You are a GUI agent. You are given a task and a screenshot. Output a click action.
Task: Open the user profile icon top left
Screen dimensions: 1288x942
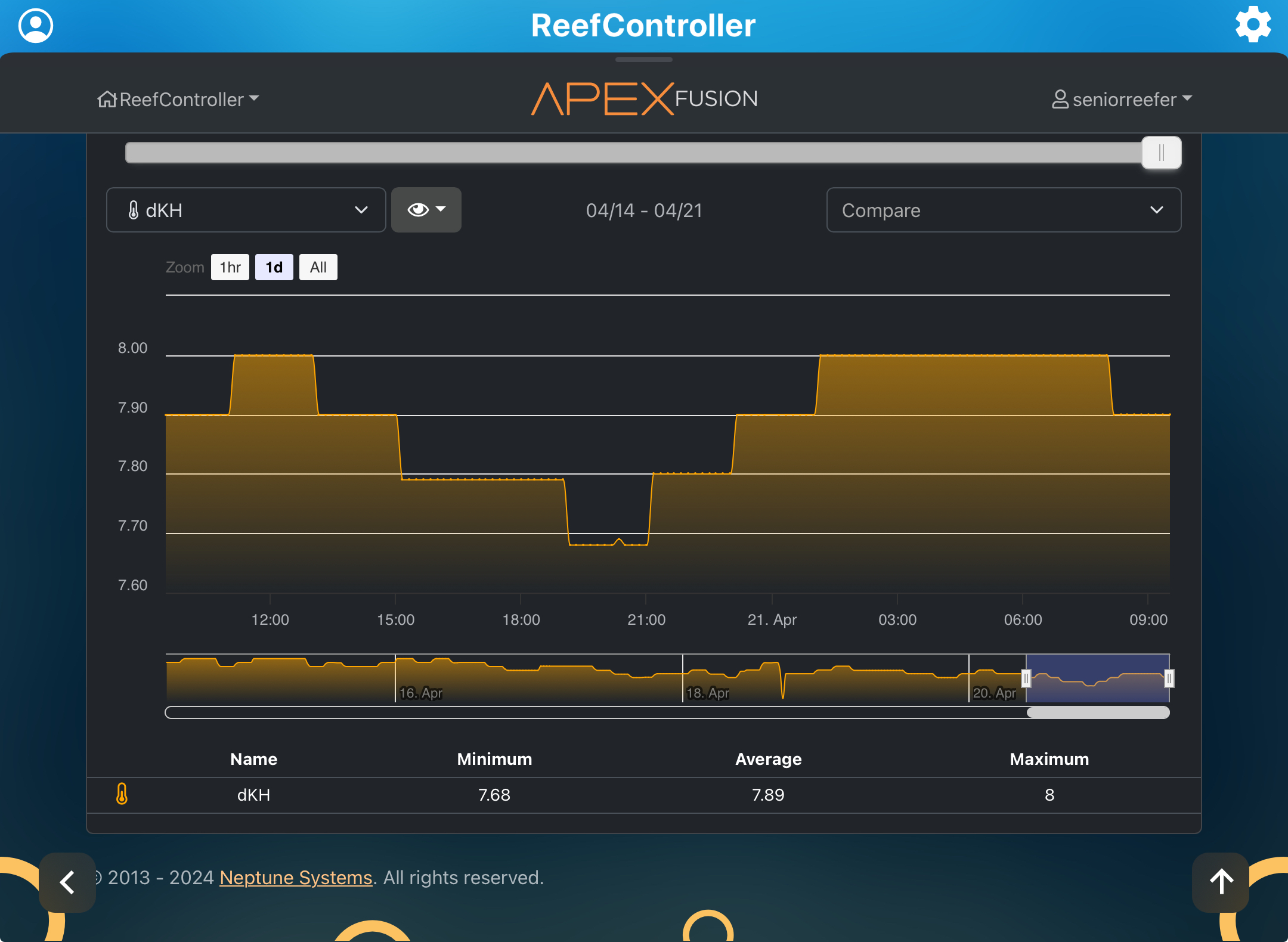click(x=36, y=26)
